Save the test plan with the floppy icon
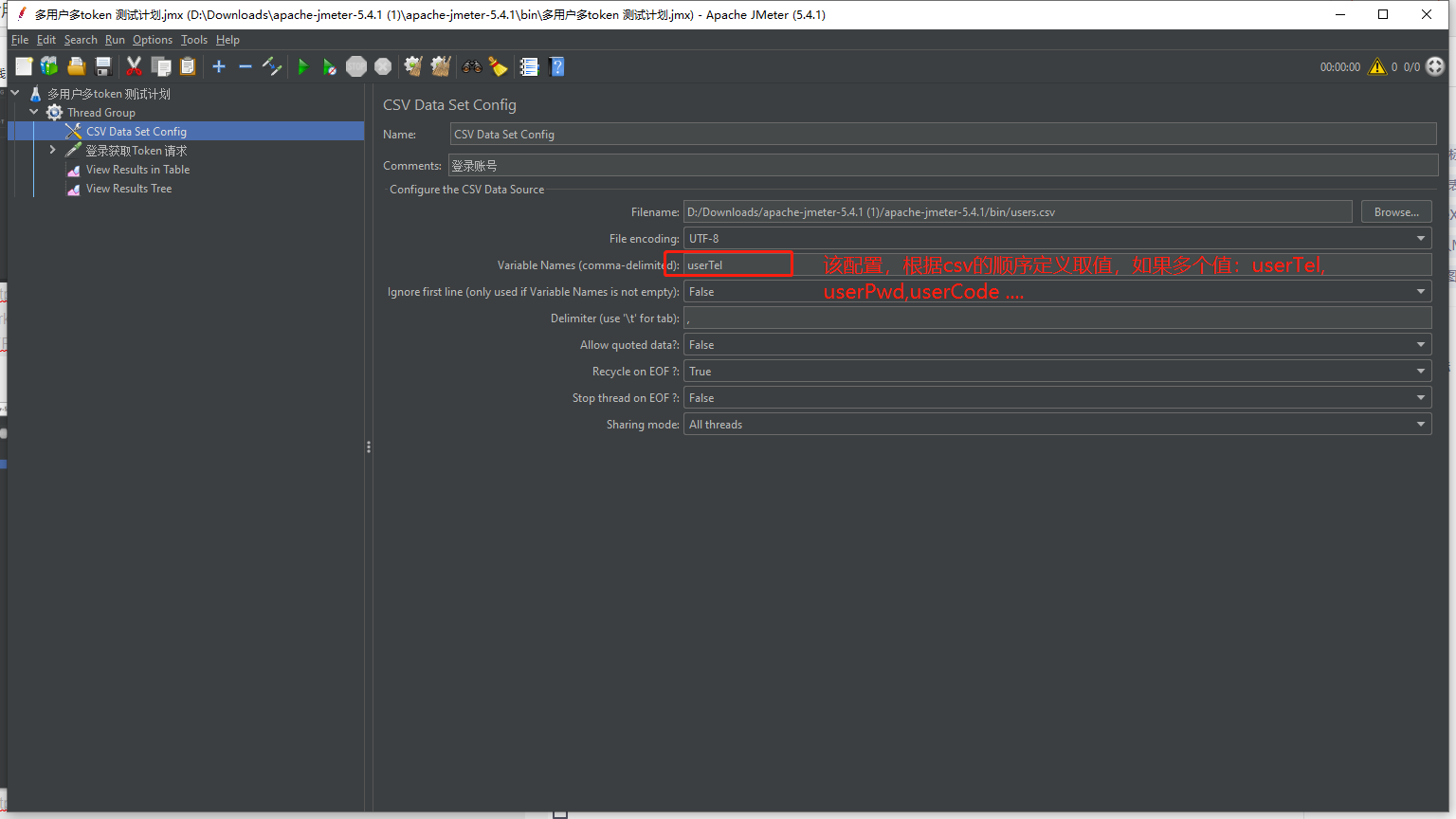1456x819 pixels. tap(103, 66)
